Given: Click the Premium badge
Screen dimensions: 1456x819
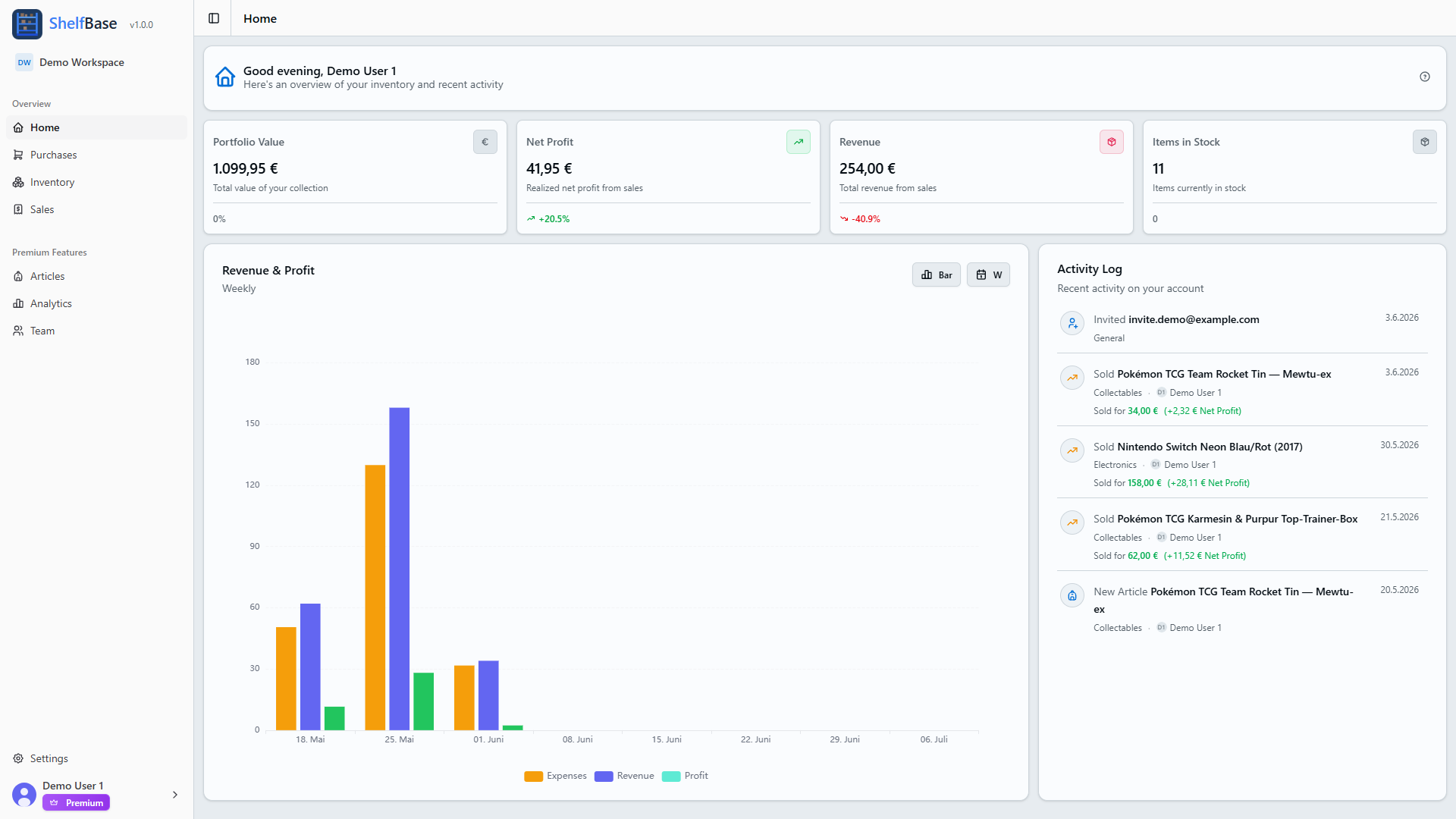Looking at the screenshot, I should [76, 802].
